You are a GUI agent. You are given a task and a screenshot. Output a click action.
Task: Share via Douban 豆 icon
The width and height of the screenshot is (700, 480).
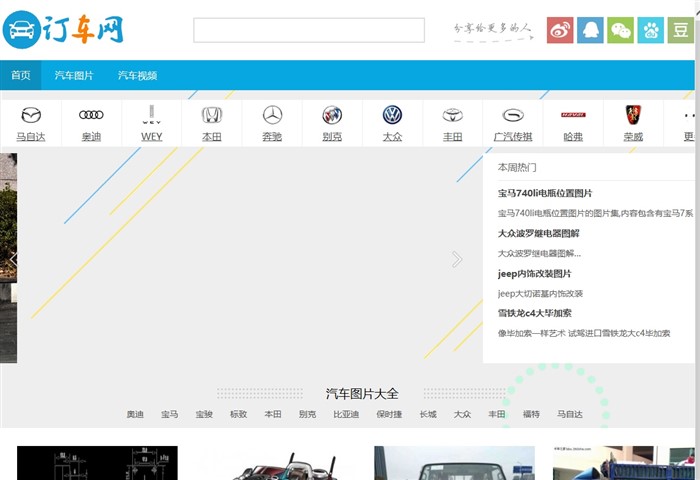point(681,30)
